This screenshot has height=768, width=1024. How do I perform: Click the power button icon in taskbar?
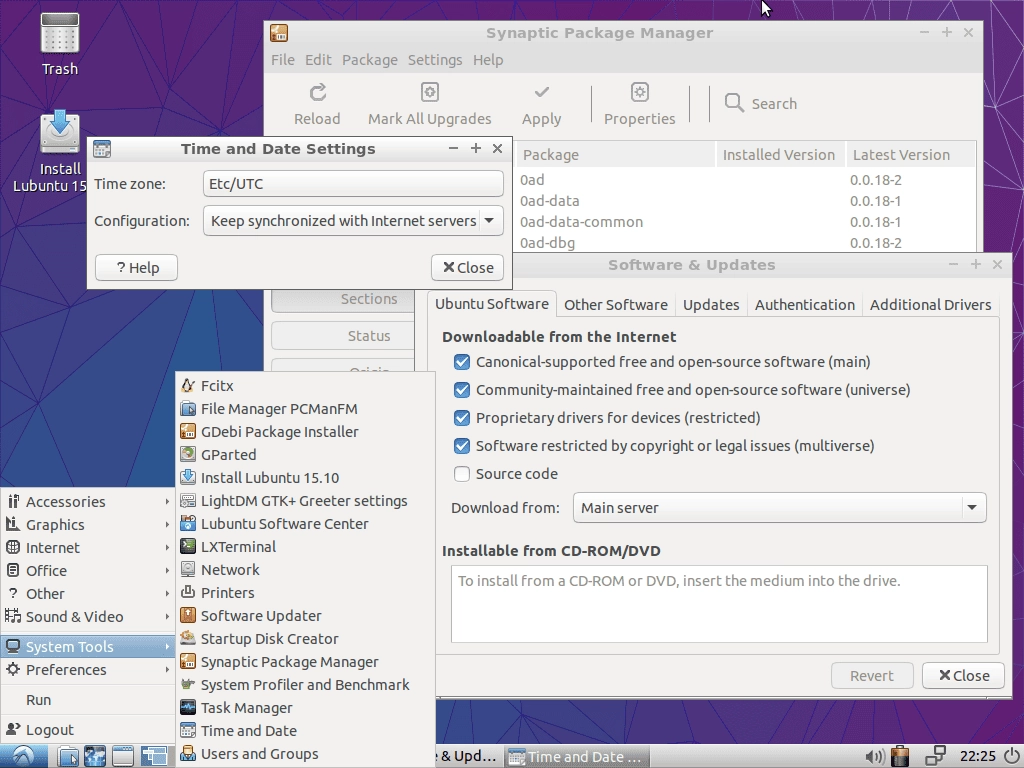pyautogui.click(x=1012, y=756)
